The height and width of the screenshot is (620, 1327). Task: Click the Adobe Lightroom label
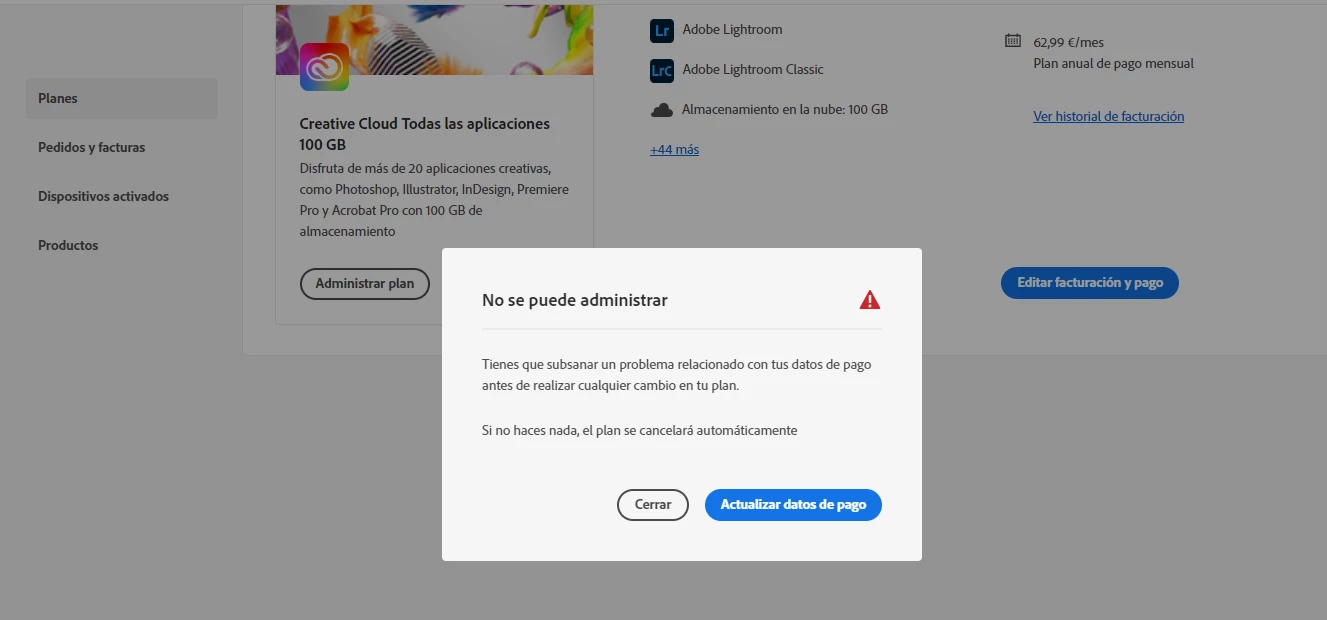(733, 30)
